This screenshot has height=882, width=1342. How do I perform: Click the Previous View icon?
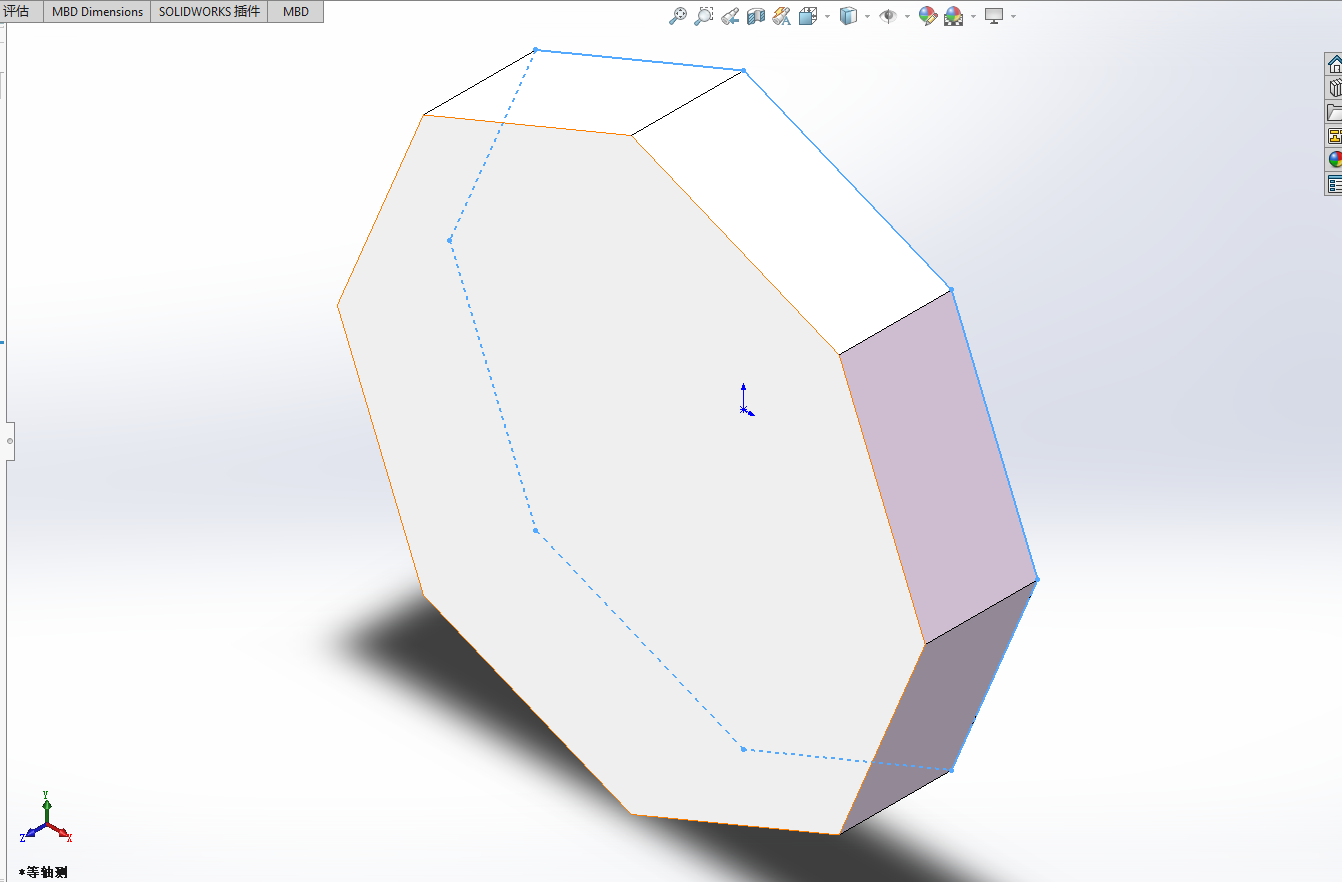728,16
